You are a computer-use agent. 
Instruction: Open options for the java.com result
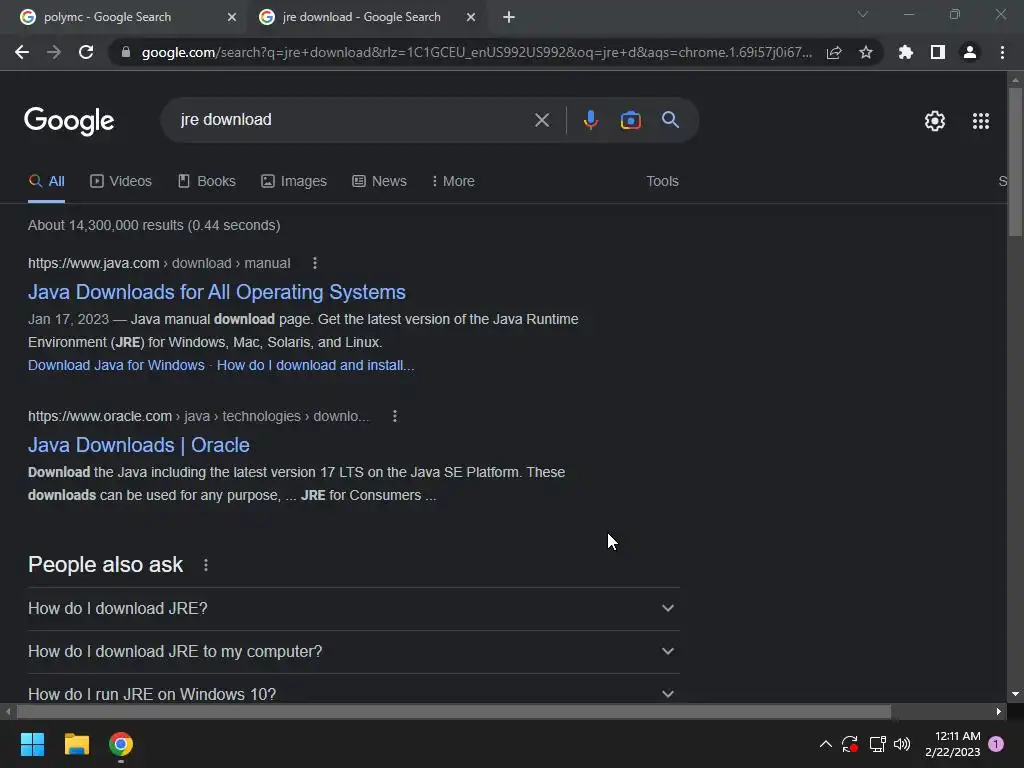[315, 263]
